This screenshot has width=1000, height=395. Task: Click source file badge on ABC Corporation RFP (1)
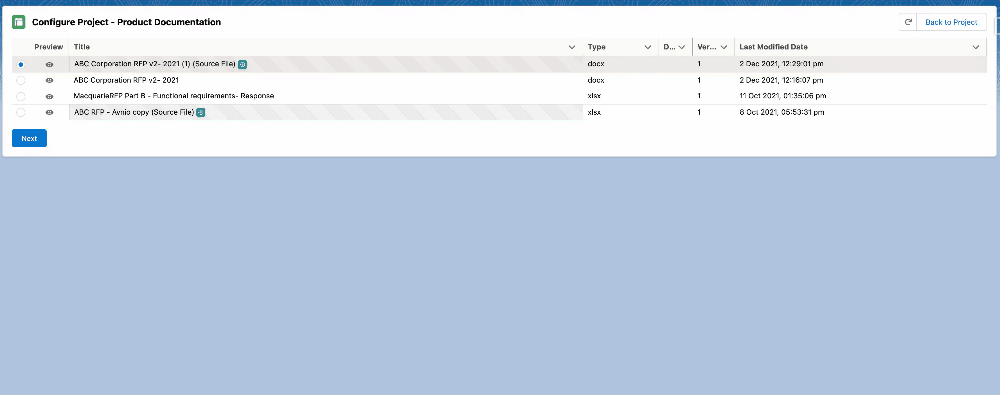coord(242,64)
